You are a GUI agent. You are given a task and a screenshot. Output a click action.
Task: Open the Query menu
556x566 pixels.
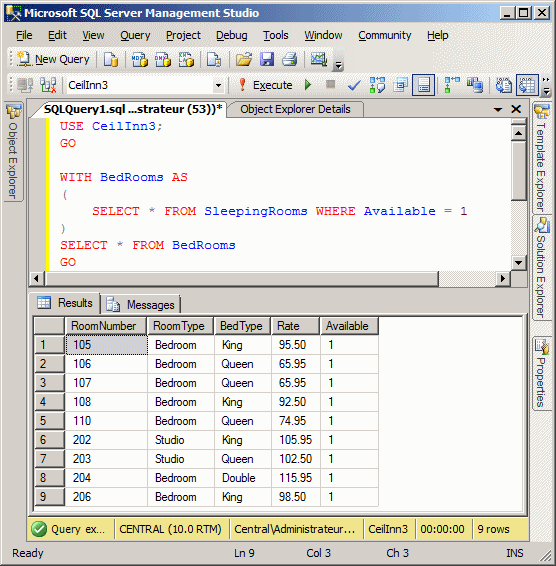pyautogui.click(x=135, y=35)
